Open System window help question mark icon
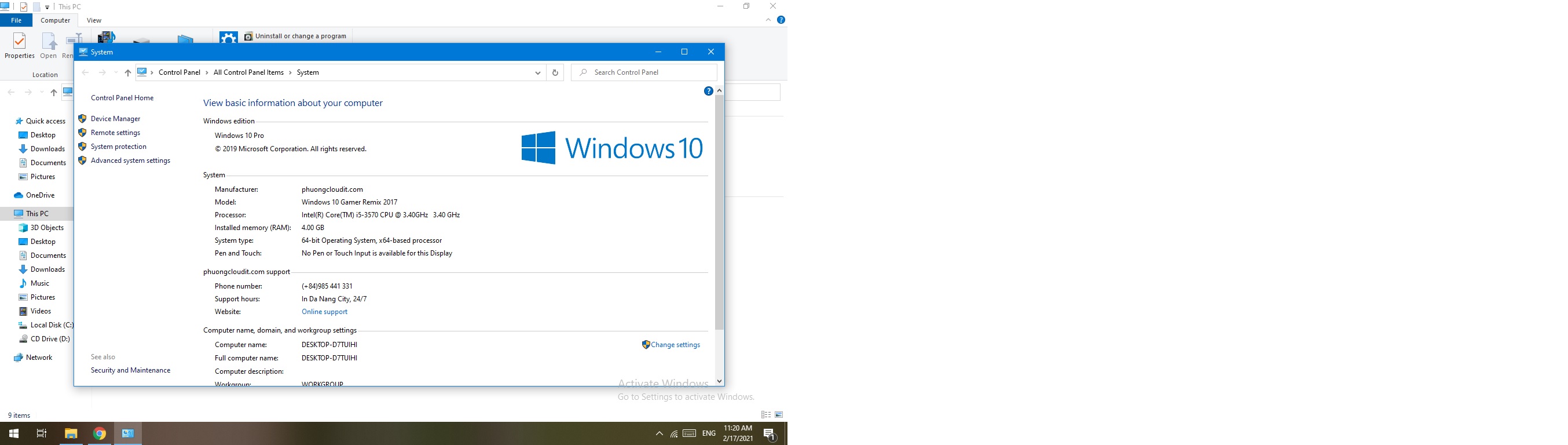This screenshot has height=445, width=1568. 708,92
